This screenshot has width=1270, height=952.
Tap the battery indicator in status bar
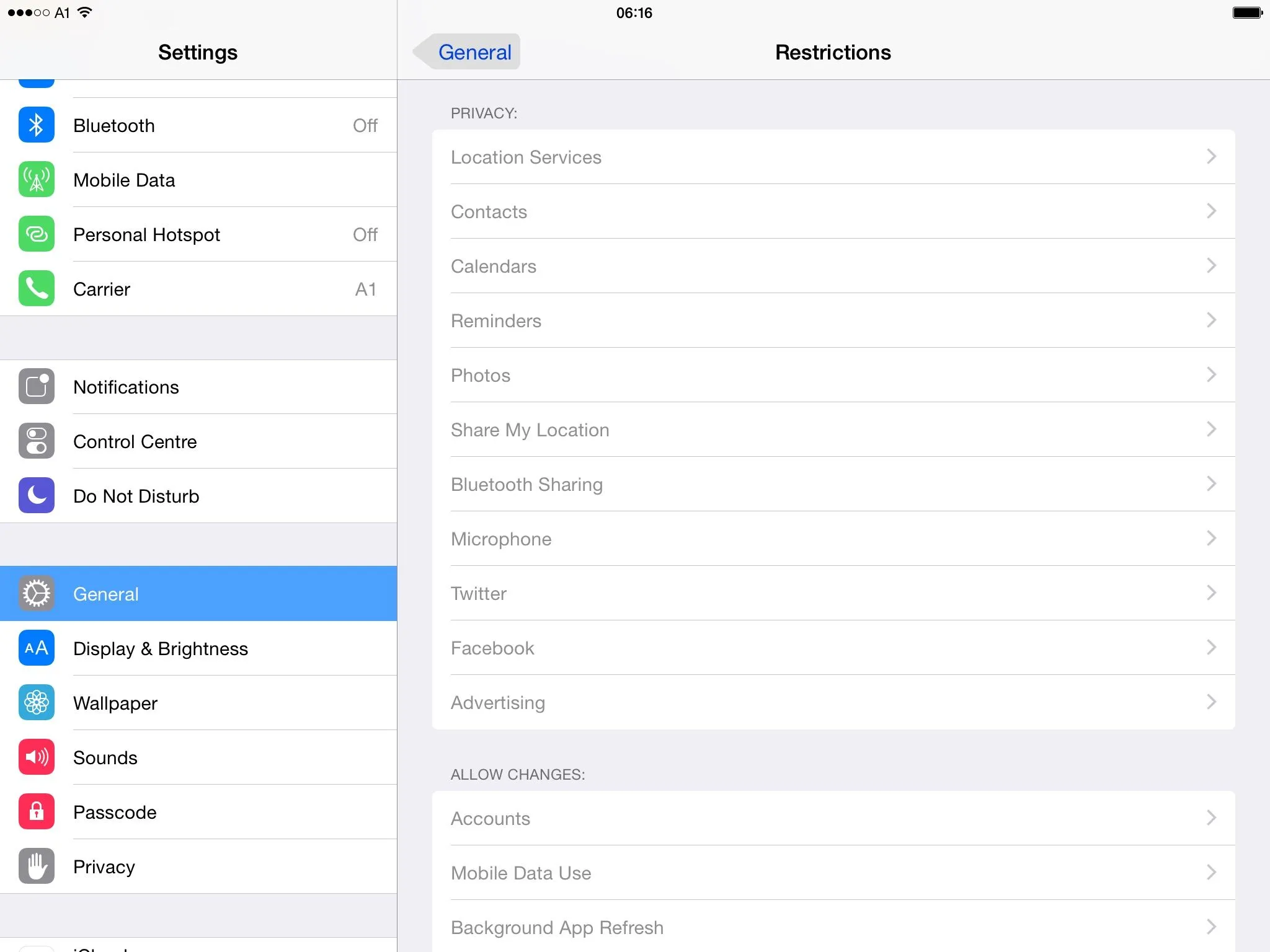coord(1247,13)
